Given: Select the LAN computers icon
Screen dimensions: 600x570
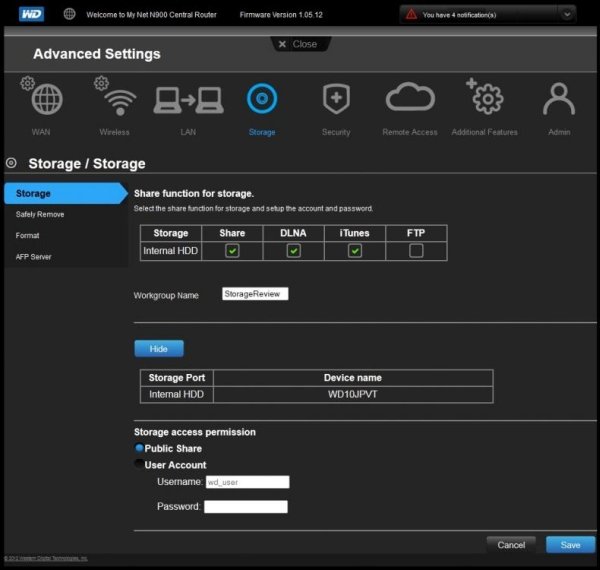Looking at the screenshot, I should pyautogui.click(x=187, y=101).
